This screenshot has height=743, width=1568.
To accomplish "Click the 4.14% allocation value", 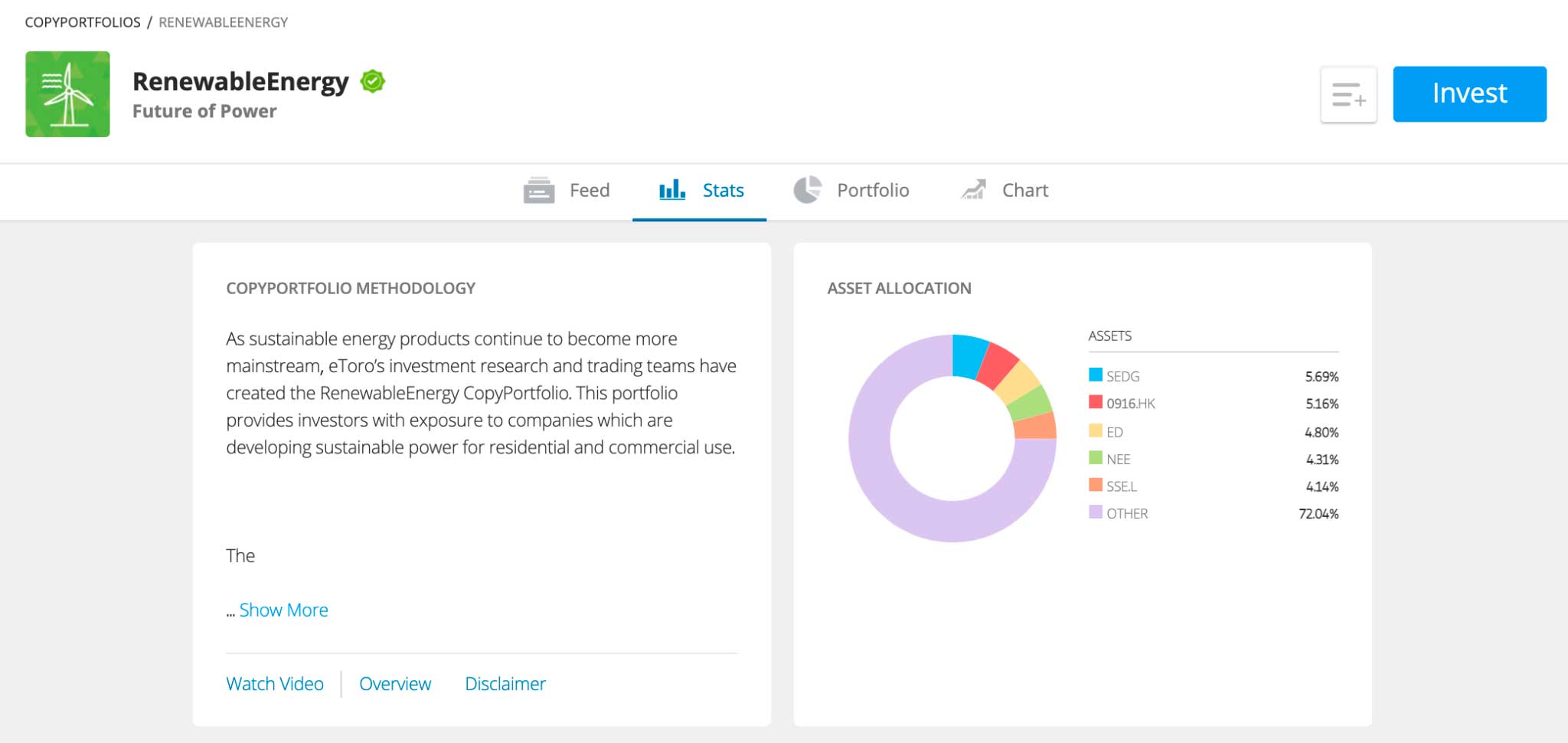I will point(1322,487).
